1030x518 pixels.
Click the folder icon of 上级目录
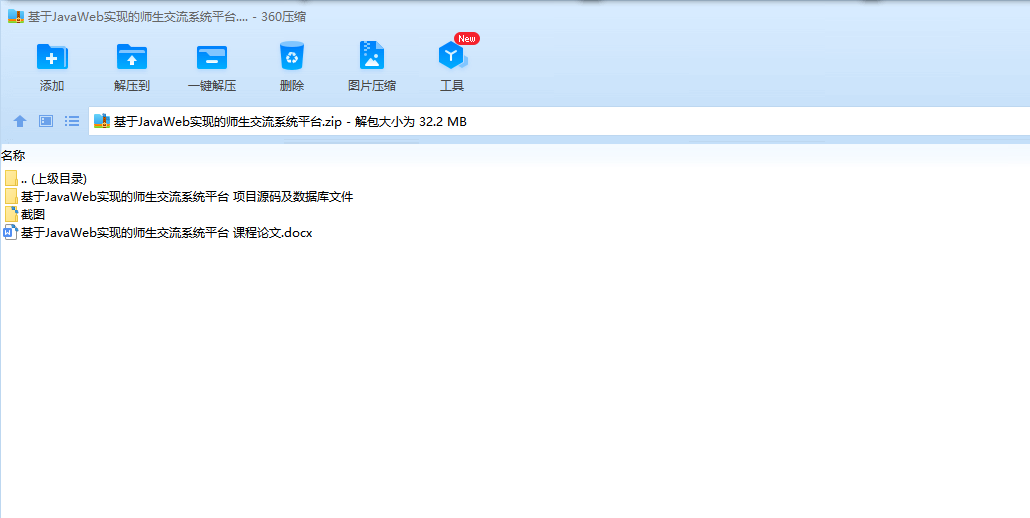[x=11, y=178]
